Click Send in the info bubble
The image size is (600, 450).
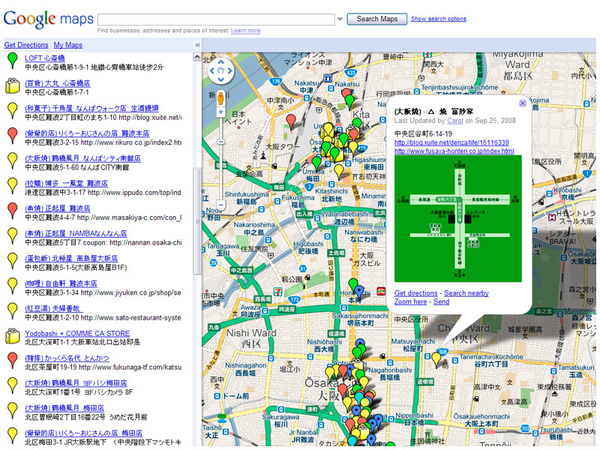[x=441, y=302]
